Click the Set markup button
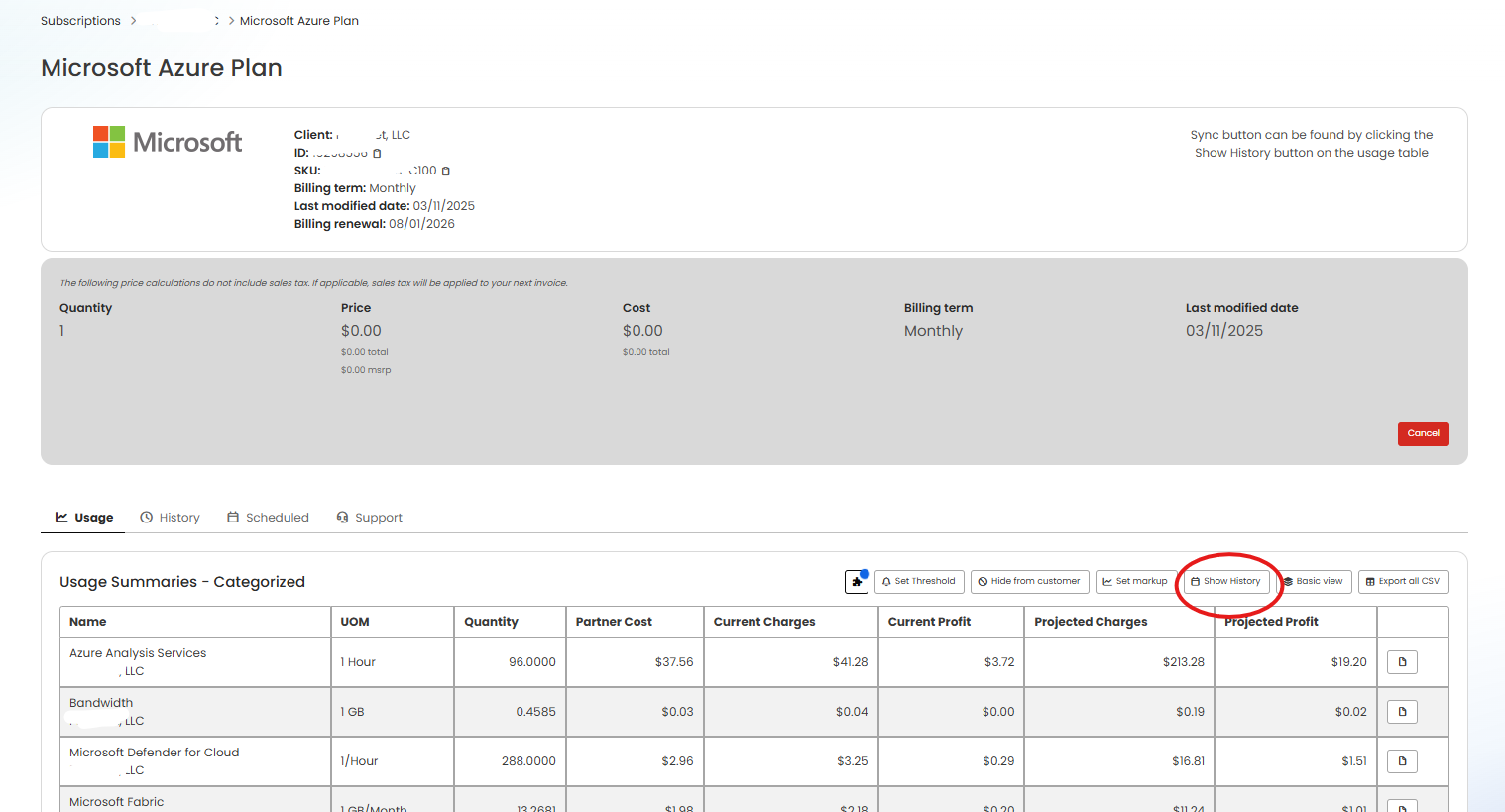This screenshot has width=1505, height=812. (1136, 582)
